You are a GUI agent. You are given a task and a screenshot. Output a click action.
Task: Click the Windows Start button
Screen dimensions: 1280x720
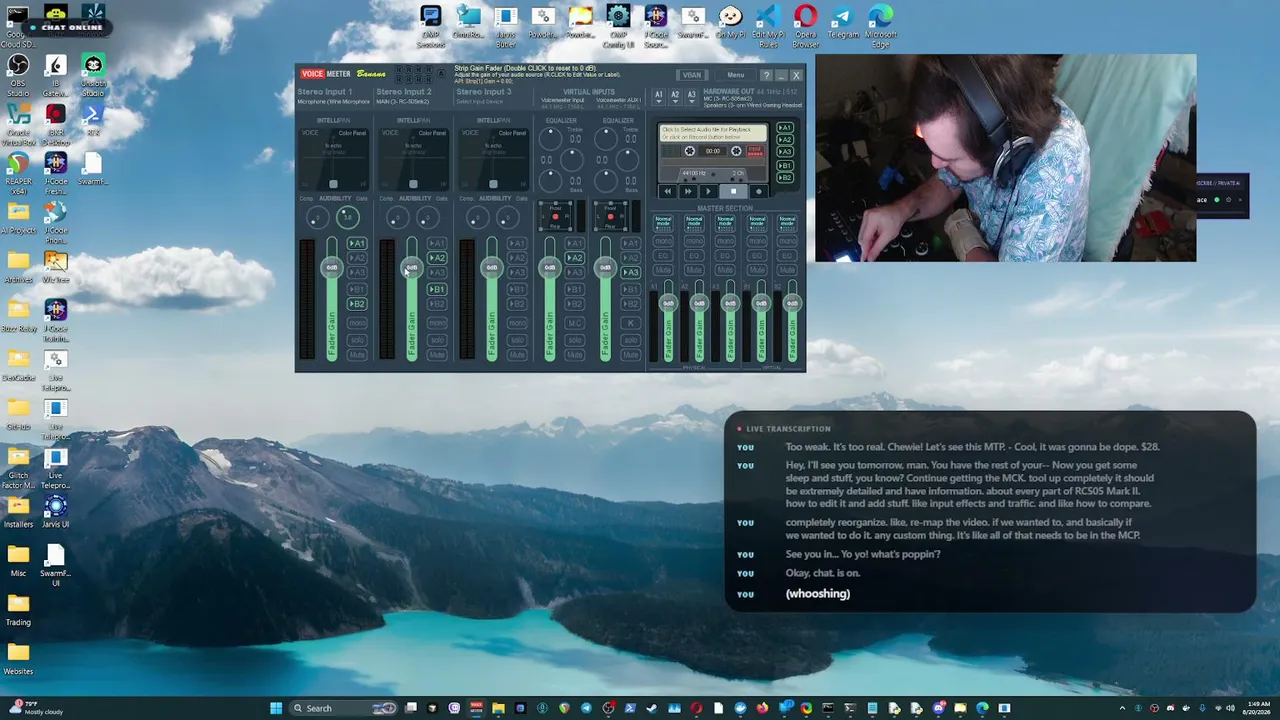coord(276,708)
